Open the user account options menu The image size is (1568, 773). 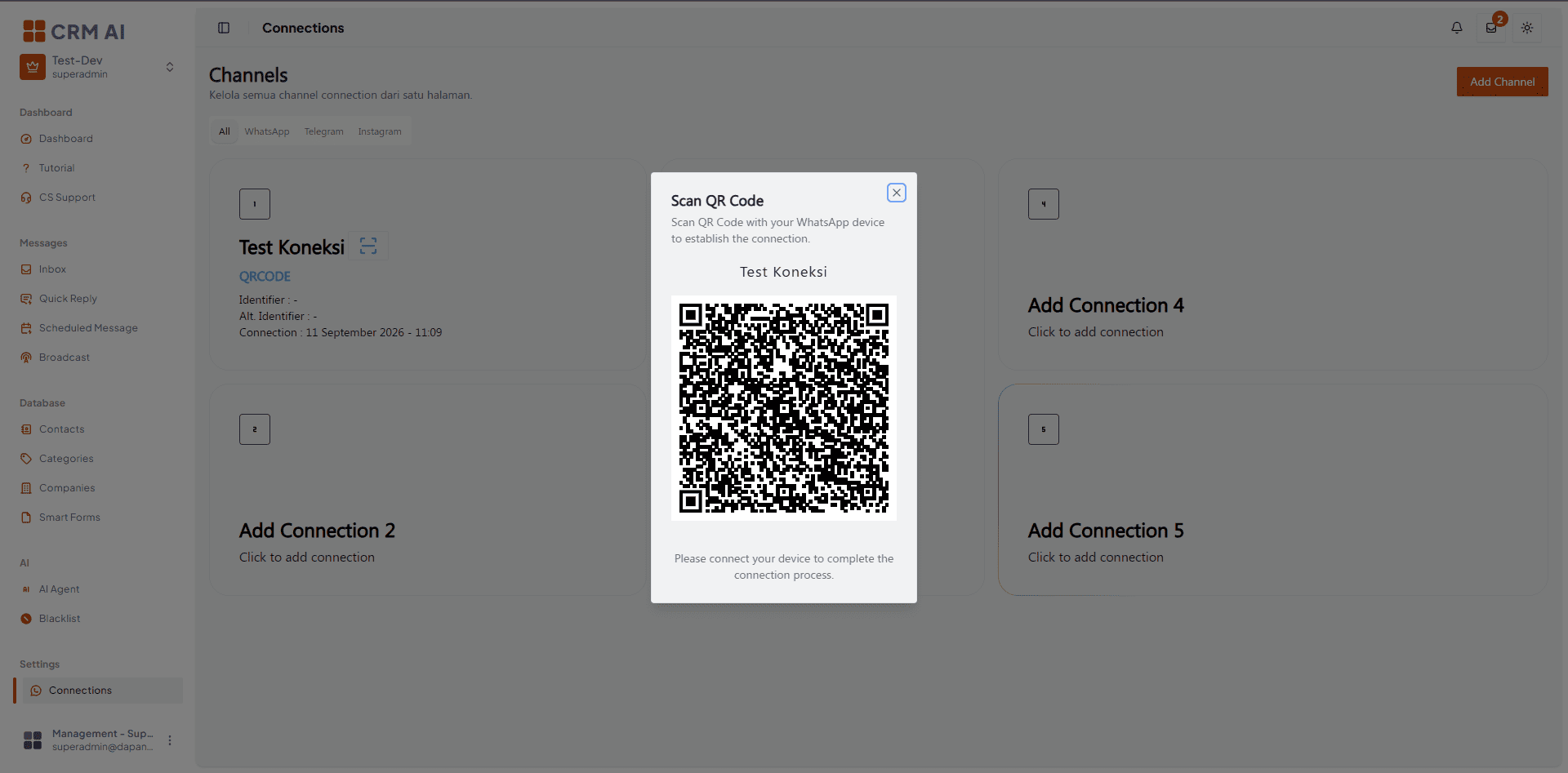click(x=170, y=740)
